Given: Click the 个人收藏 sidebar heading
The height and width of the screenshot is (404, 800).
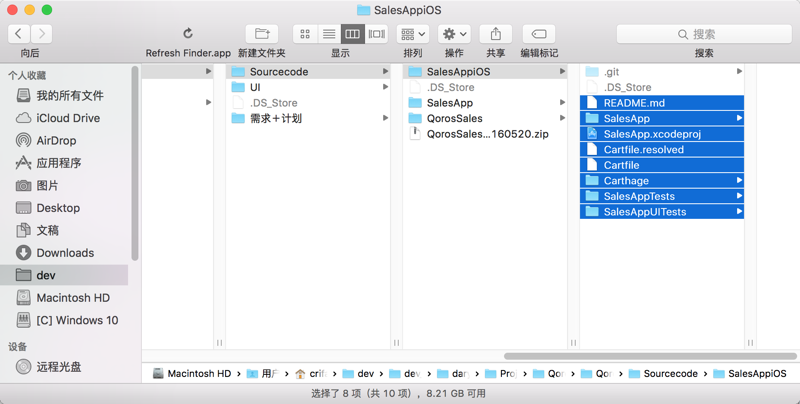Looking at the screenshot, I should coord(27,75).
